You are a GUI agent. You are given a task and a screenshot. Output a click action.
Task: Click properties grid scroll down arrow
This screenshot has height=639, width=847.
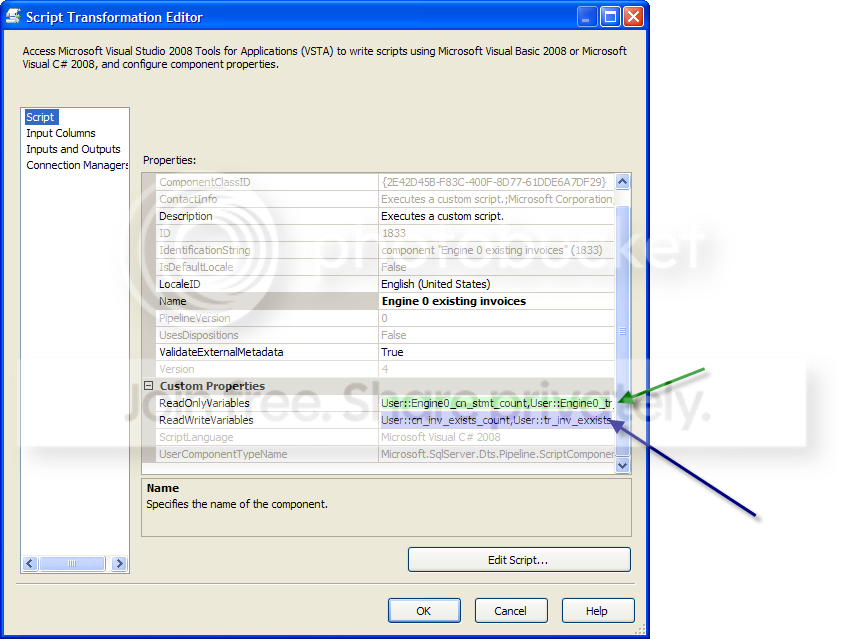tap(622, 465)
